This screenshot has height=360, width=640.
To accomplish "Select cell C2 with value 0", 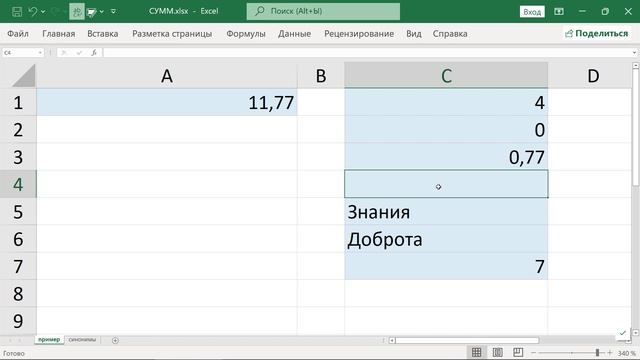I will (446, 129).
